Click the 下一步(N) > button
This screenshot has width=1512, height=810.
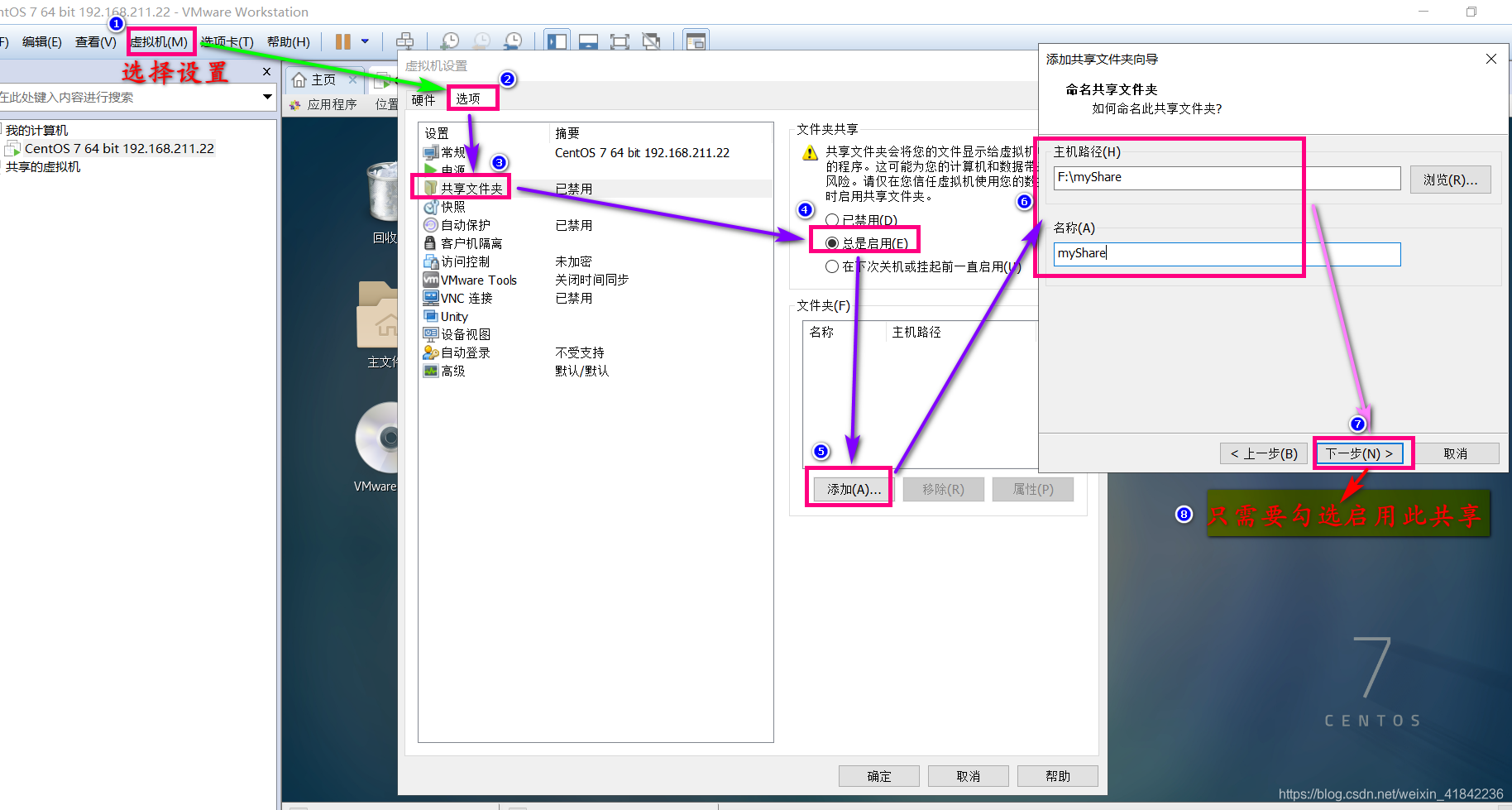pos(1359,453)
